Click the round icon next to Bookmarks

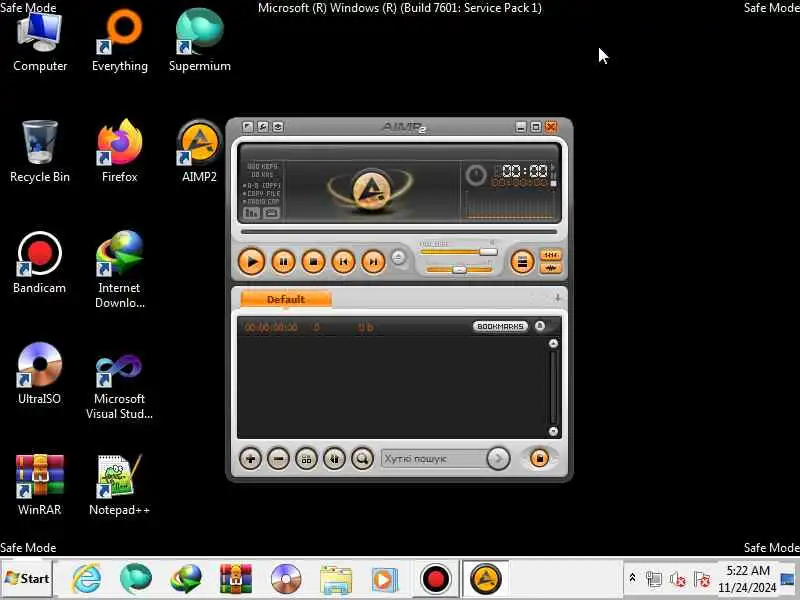(x=540, y=326)
